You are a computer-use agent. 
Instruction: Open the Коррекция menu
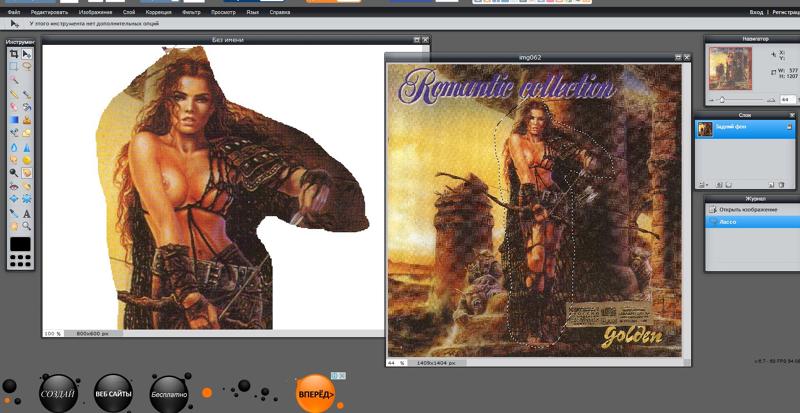coord(159,12)
